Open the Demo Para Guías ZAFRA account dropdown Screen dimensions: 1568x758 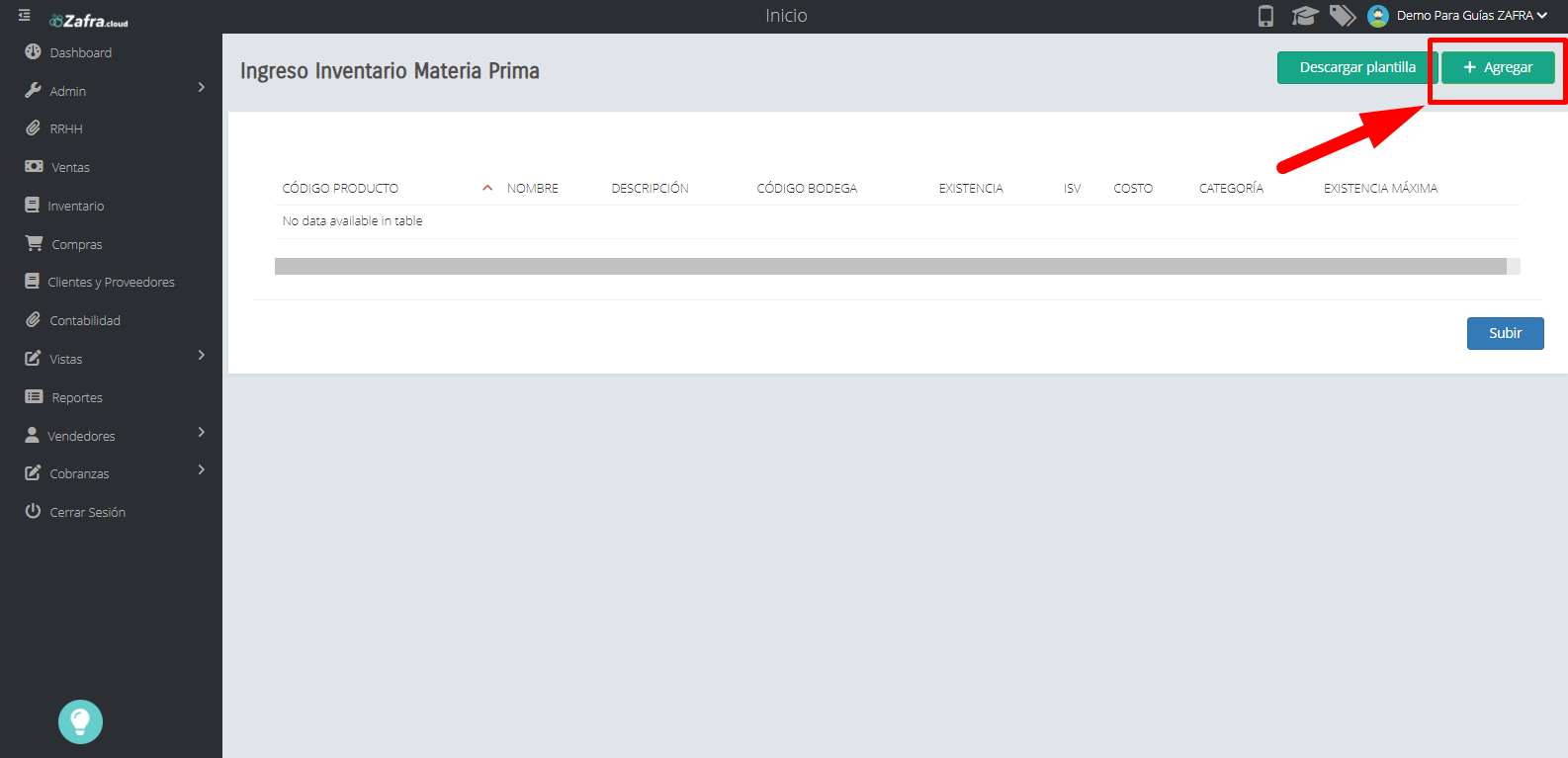click(x=1471, y=16)
